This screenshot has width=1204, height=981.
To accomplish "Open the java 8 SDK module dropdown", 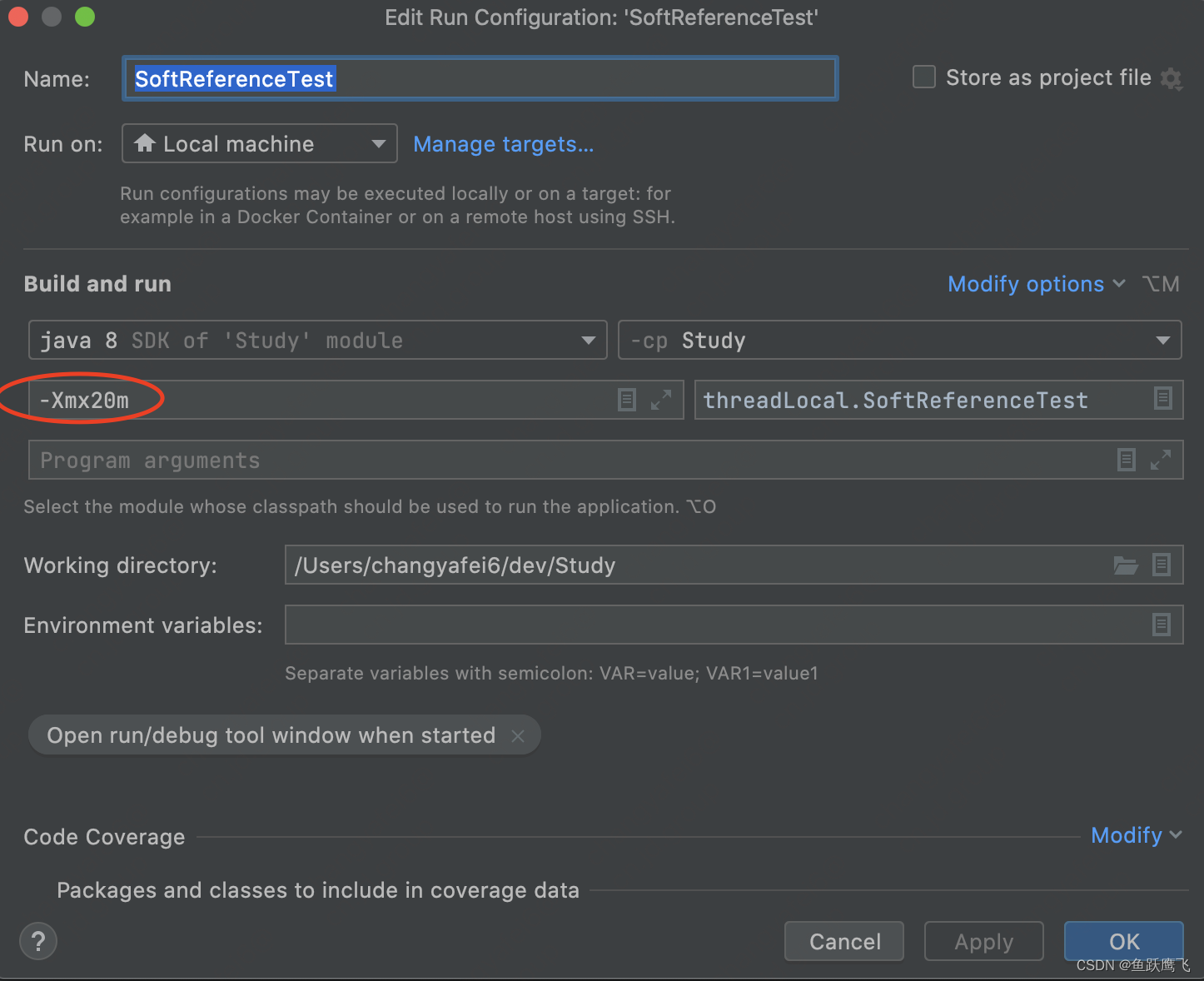I will (x=588, y=340).
